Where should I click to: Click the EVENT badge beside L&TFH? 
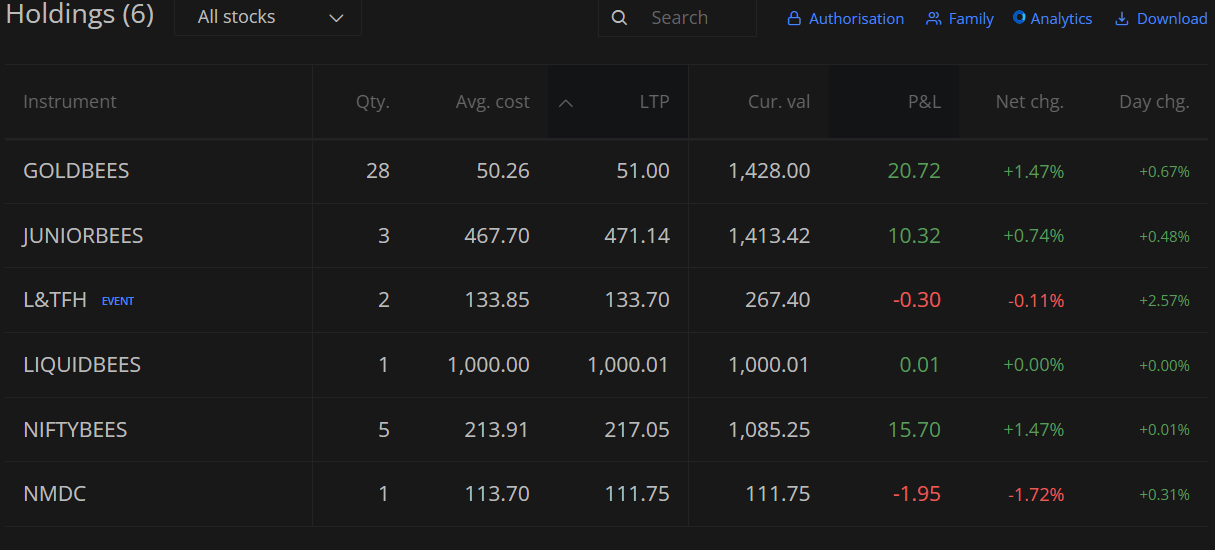click(x=118, y=301)
